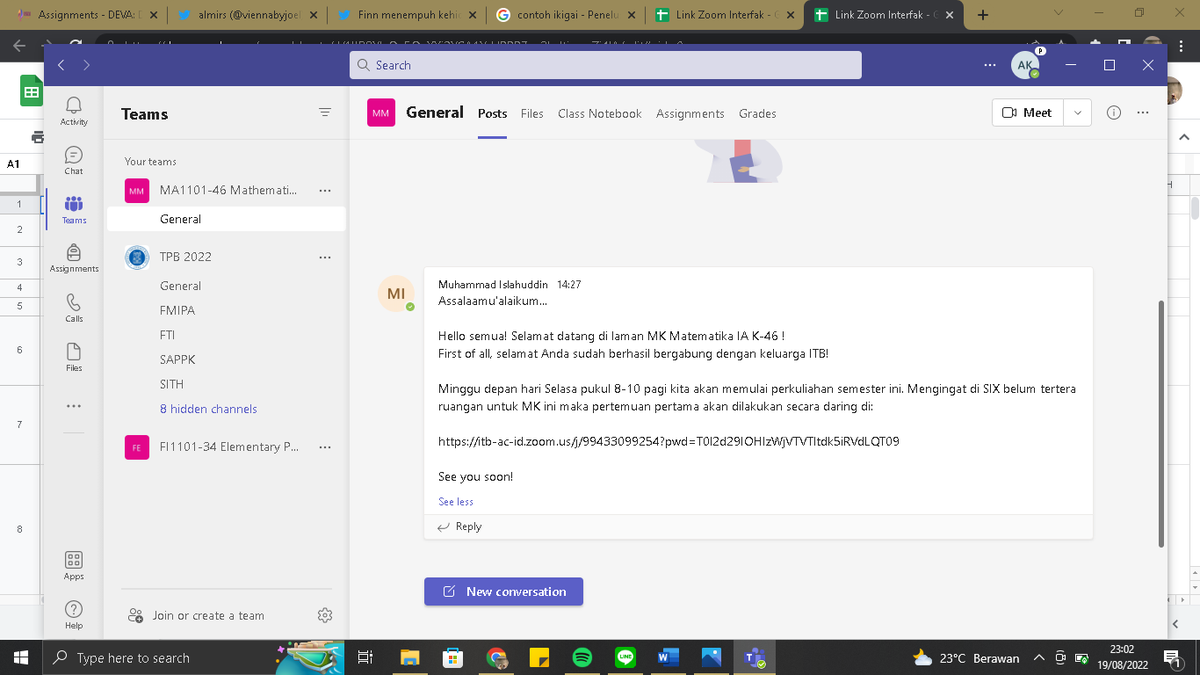The image size is (1200, 675).
Task: Open the teams list filter icon
Action: point(324,113)
